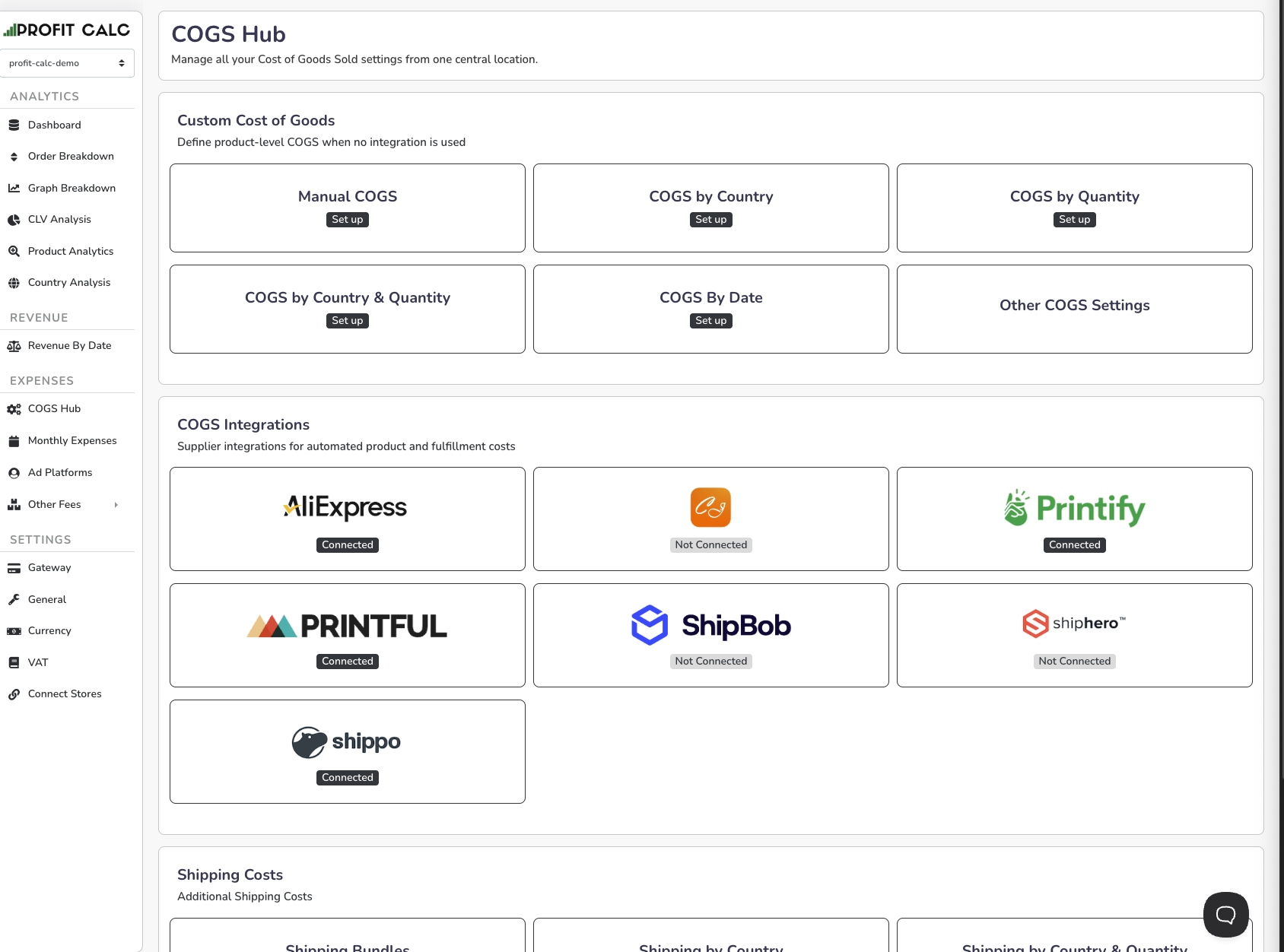The image size is (1284, 952).
Task: Click the VAT book icon
Action: pyautogui.click(x=14, y=663)
